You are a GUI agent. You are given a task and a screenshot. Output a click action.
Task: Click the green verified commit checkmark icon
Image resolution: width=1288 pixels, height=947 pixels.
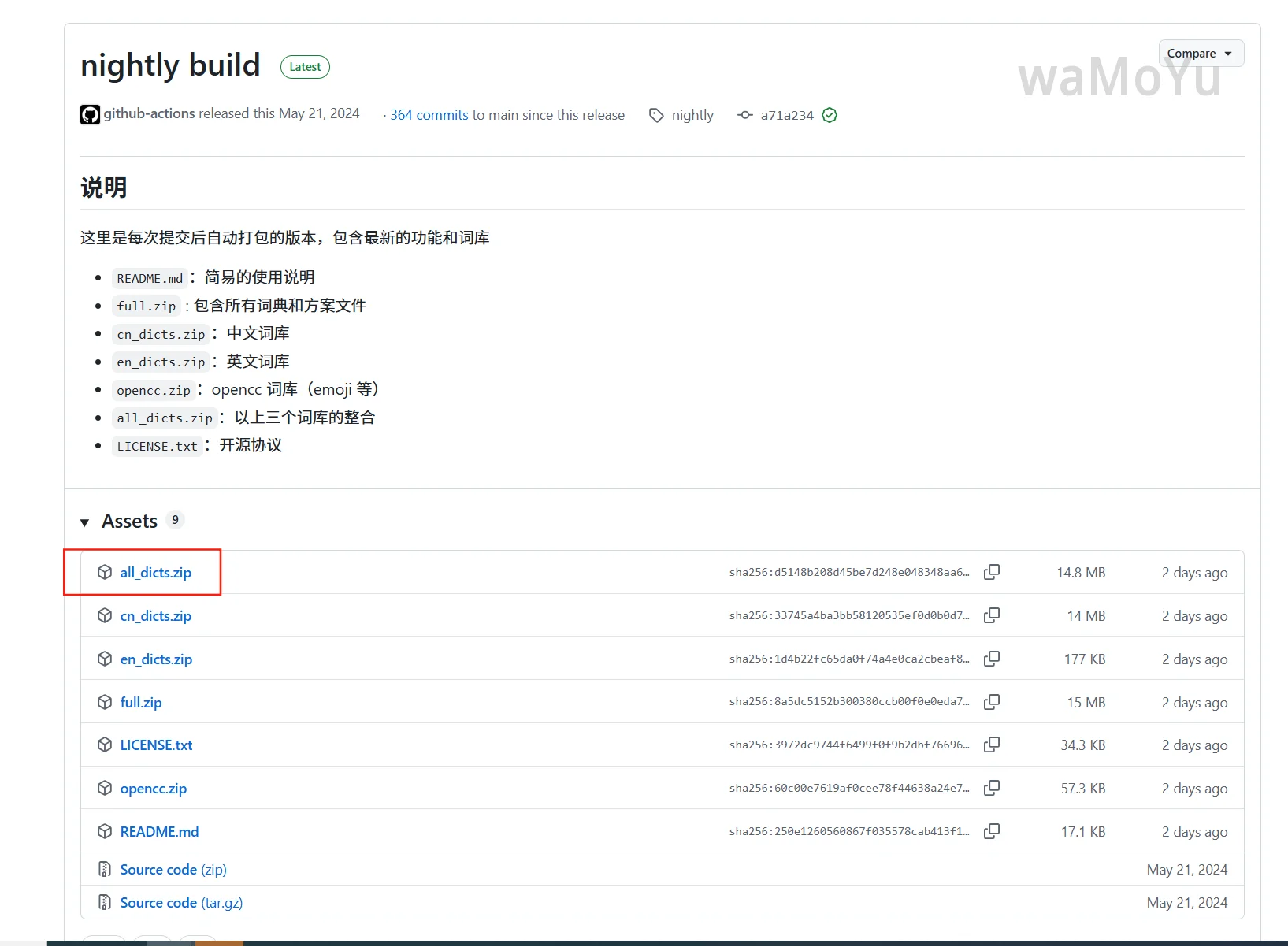[830, 115]
